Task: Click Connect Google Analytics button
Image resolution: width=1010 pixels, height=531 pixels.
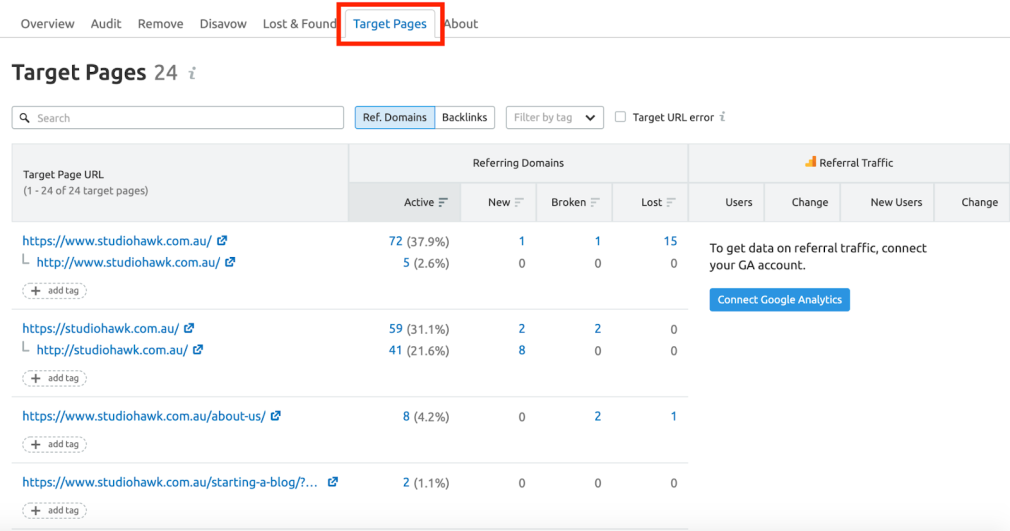Action: click(779, 300)
